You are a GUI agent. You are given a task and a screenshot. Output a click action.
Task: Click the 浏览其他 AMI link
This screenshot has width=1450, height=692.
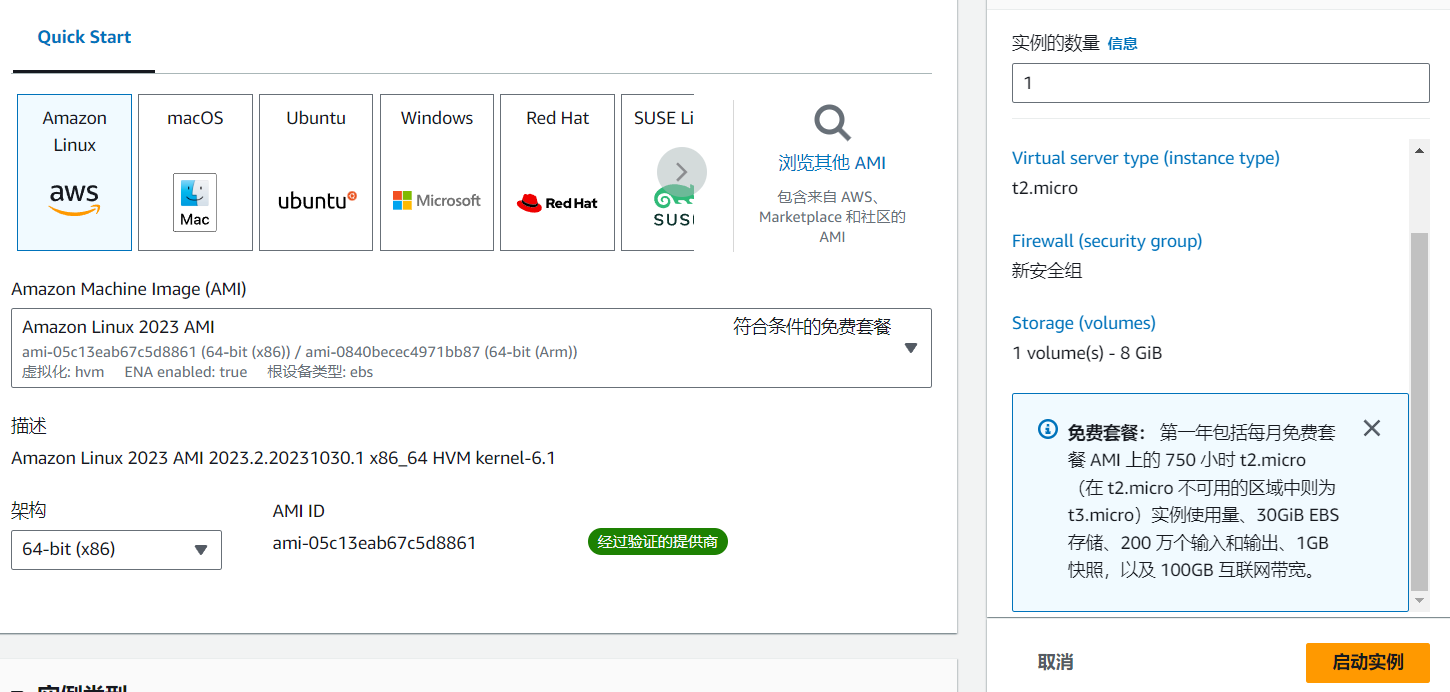click(831, 163)
